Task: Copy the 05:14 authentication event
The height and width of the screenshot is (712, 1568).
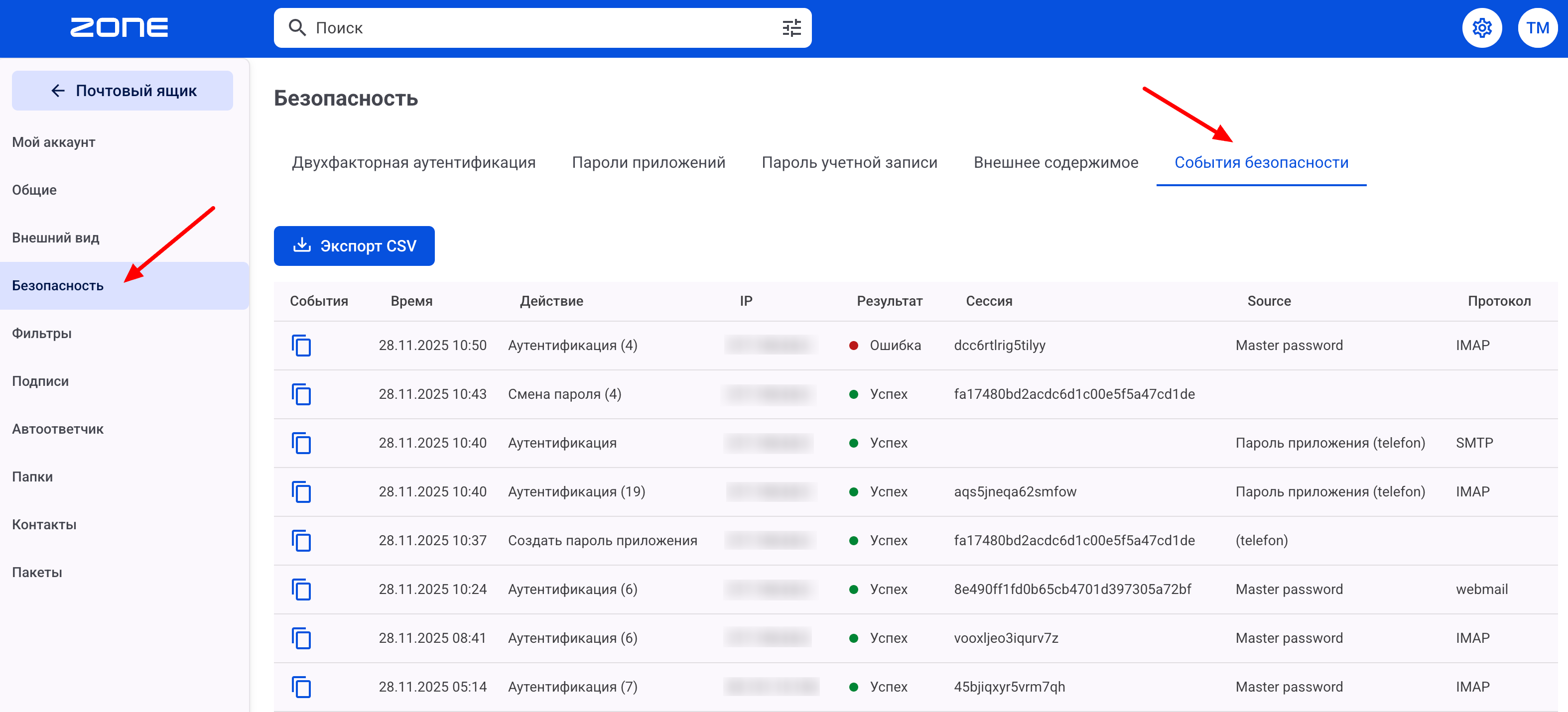Action: point(301,687)
